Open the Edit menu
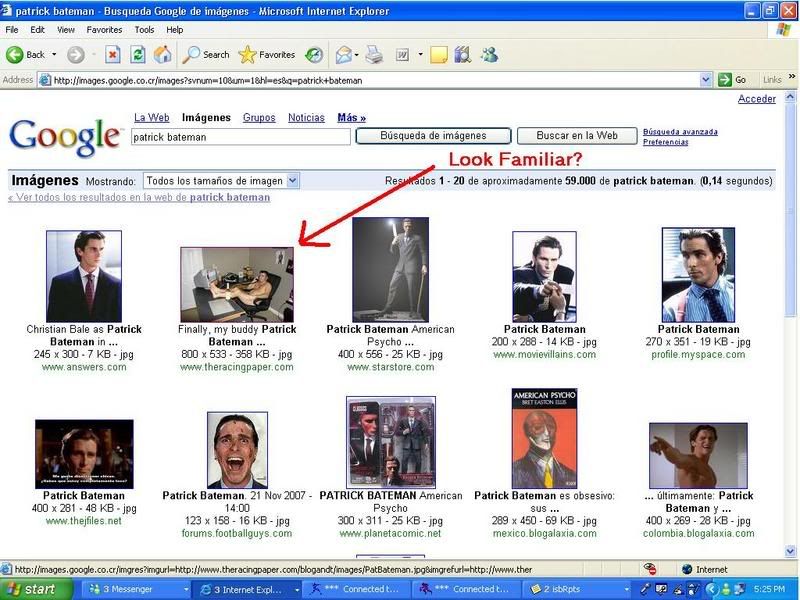The width and height of the screenshot is (800, 600). [37, 30]
